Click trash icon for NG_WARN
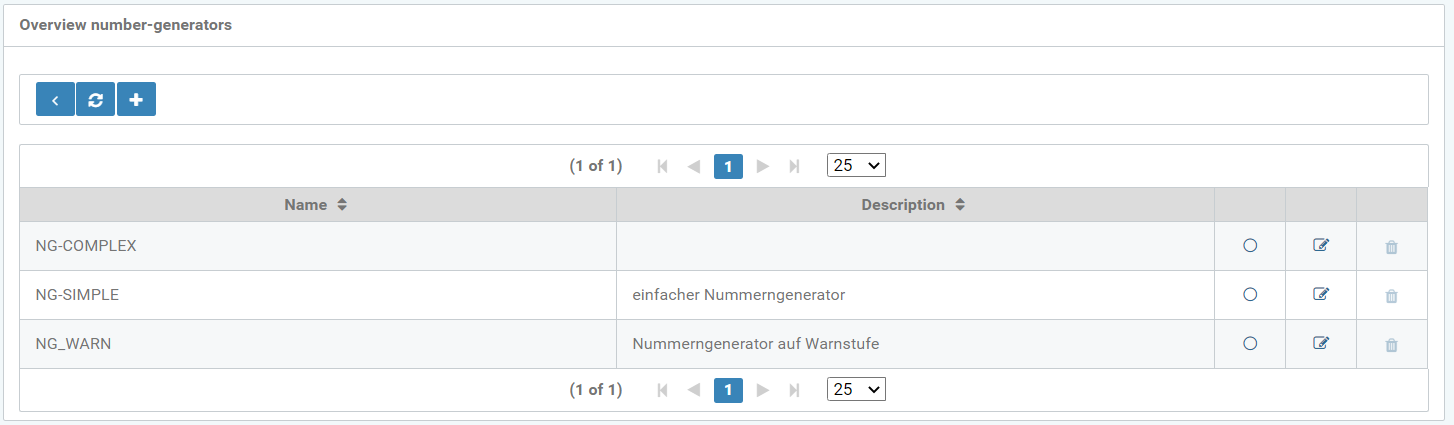The height and width of the screenshot is (425, 1454). (x=1391, y=345)
